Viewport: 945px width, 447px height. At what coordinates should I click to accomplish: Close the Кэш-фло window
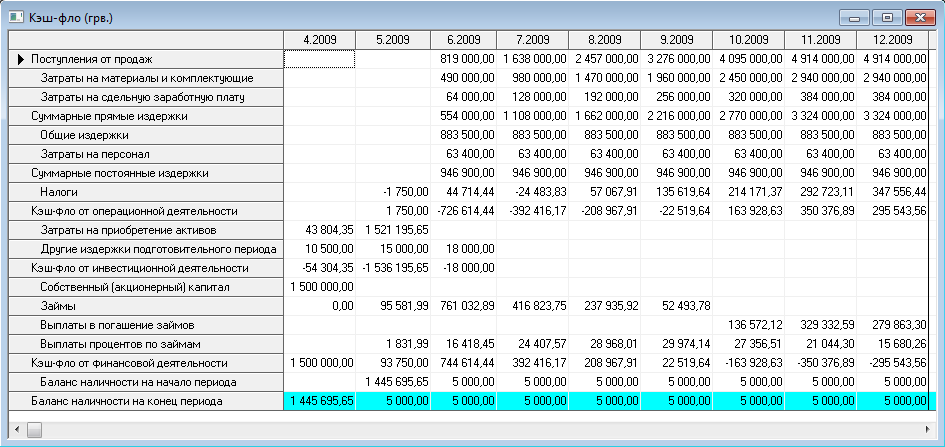[920, 18]
